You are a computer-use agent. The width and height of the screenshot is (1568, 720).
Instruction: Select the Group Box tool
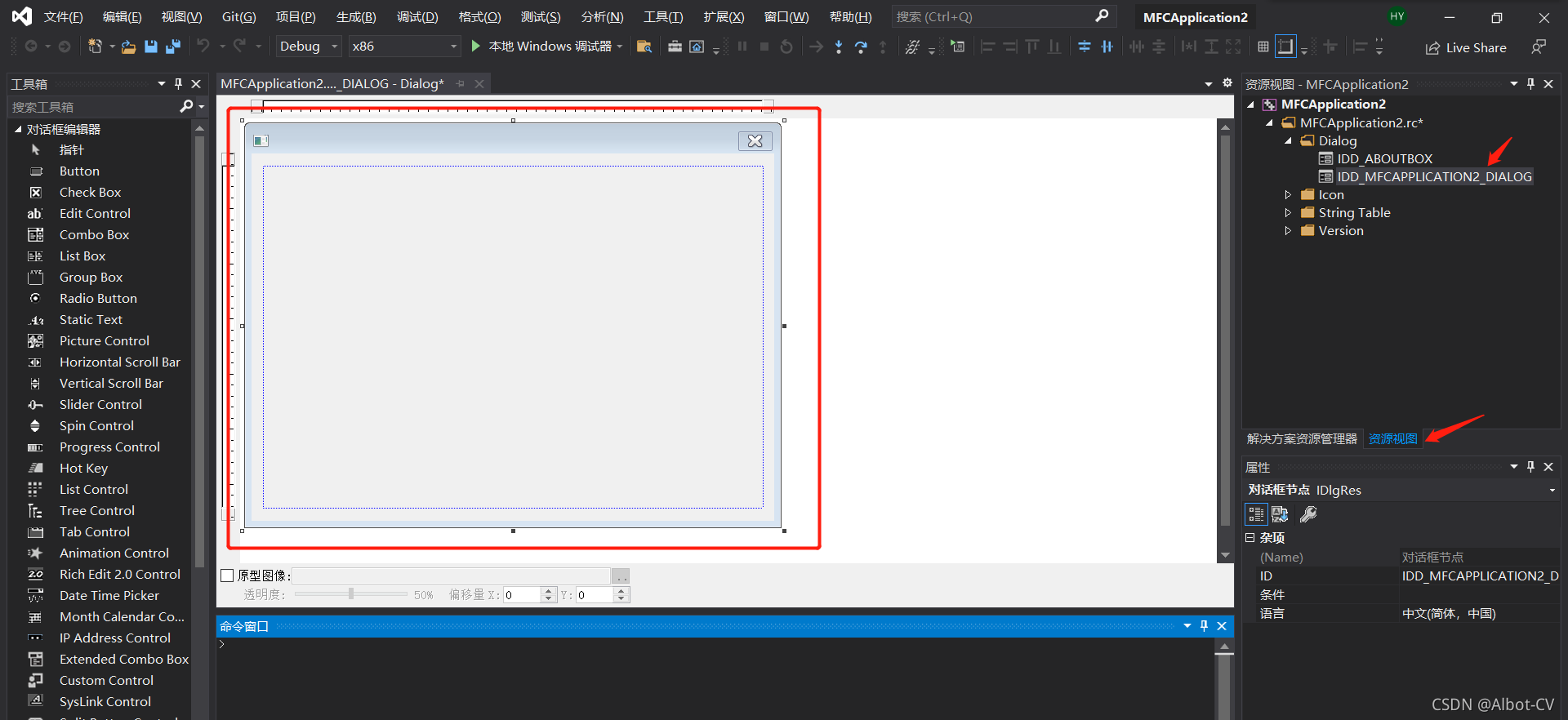click(91, 277)
